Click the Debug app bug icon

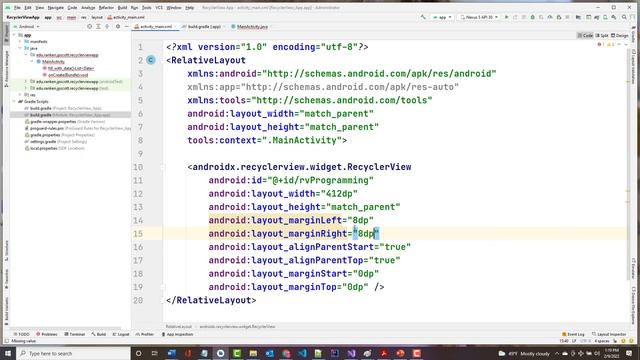tap(533, 17)
